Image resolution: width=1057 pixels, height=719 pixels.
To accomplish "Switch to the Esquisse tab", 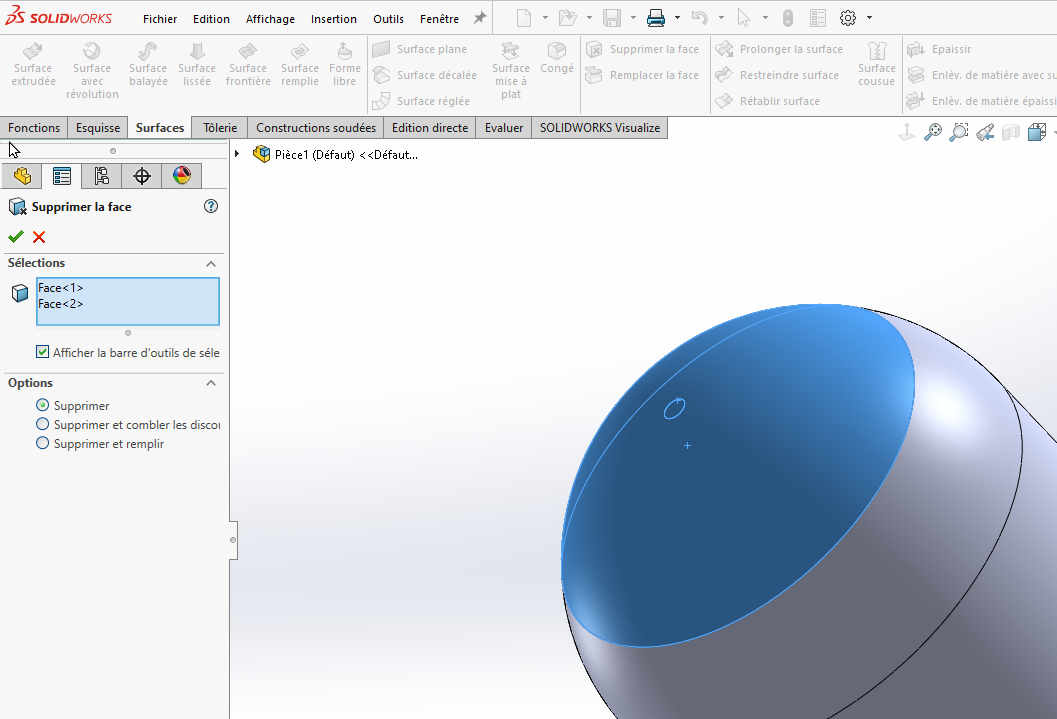I will (98, 128).
